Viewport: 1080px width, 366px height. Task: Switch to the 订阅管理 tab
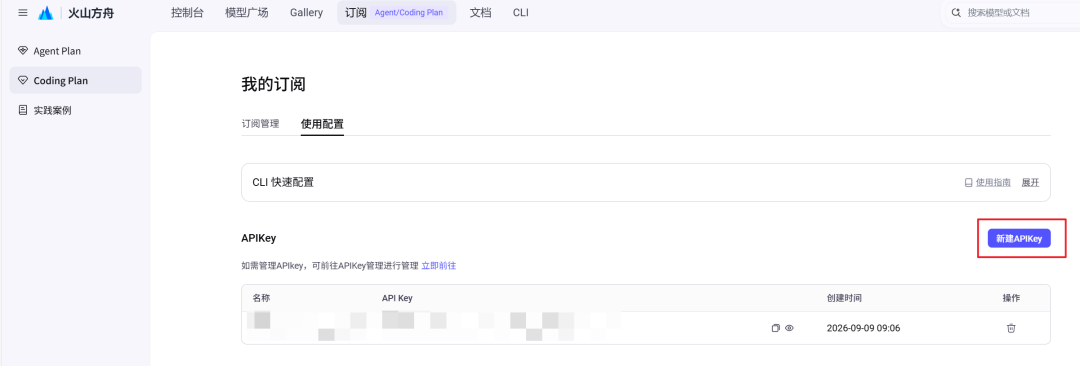click(x=260, y=124)
